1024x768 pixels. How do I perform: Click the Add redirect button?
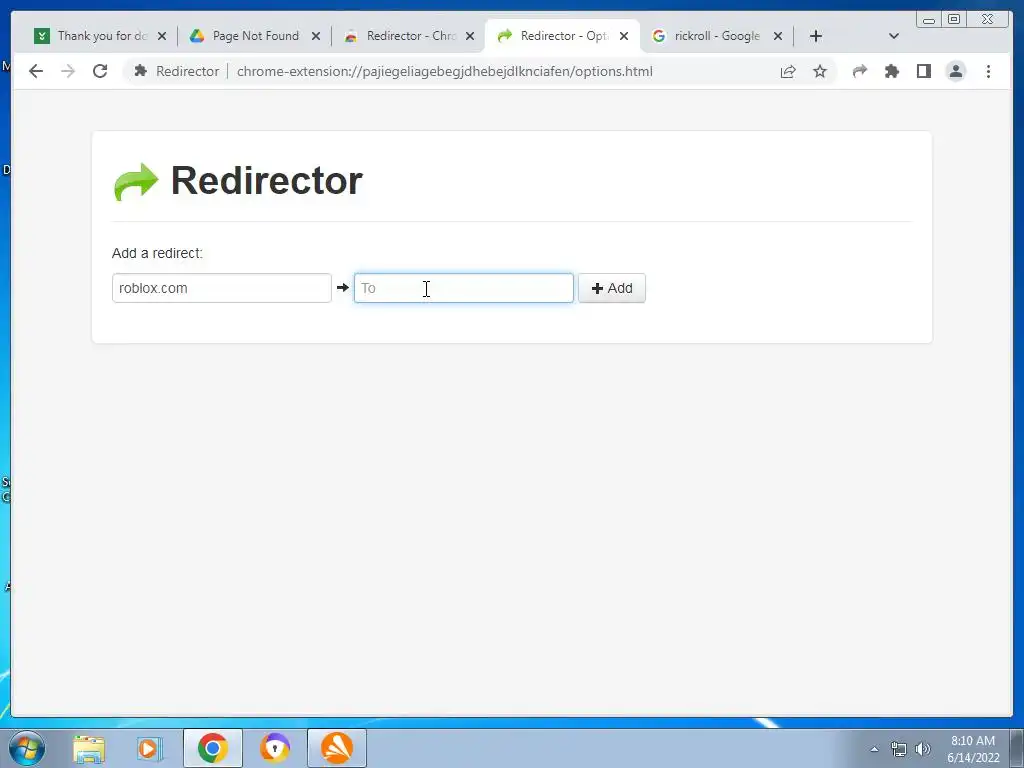(x=611, y=288)
